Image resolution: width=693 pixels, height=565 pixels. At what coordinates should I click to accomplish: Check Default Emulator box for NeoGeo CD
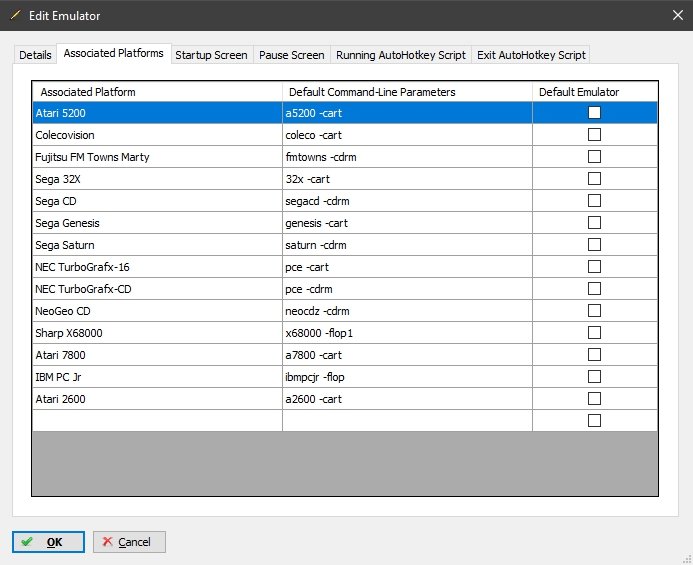click(x=594, y=311)
